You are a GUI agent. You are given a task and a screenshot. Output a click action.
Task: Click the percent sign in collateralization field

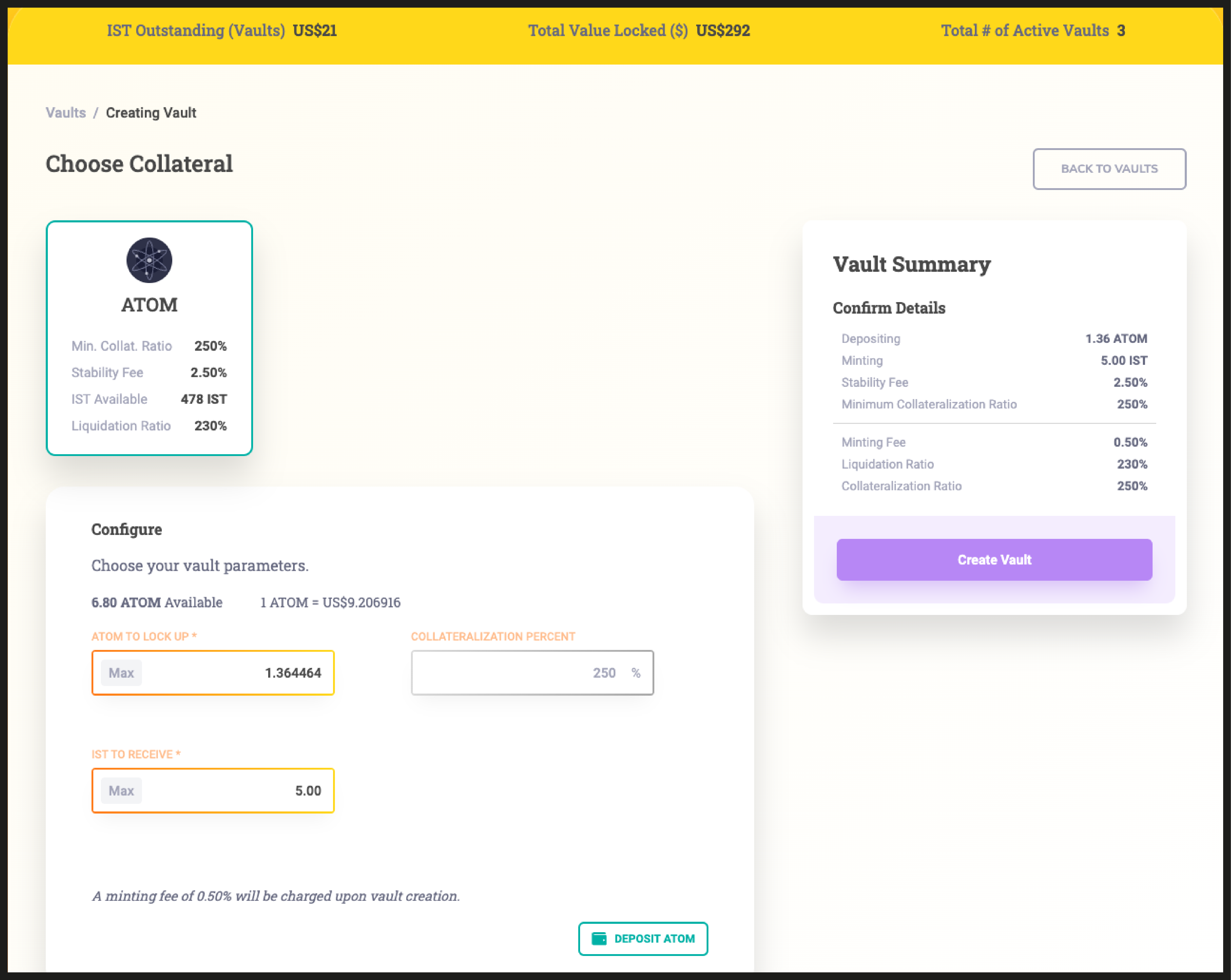(635, 673)
